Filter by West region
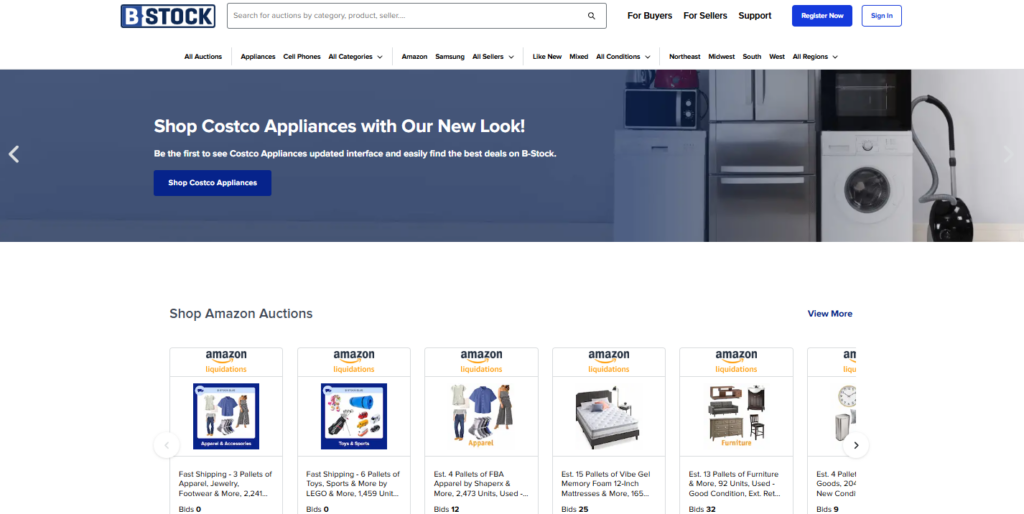Viewport: 1024px width, 514px height. (777, 57)
